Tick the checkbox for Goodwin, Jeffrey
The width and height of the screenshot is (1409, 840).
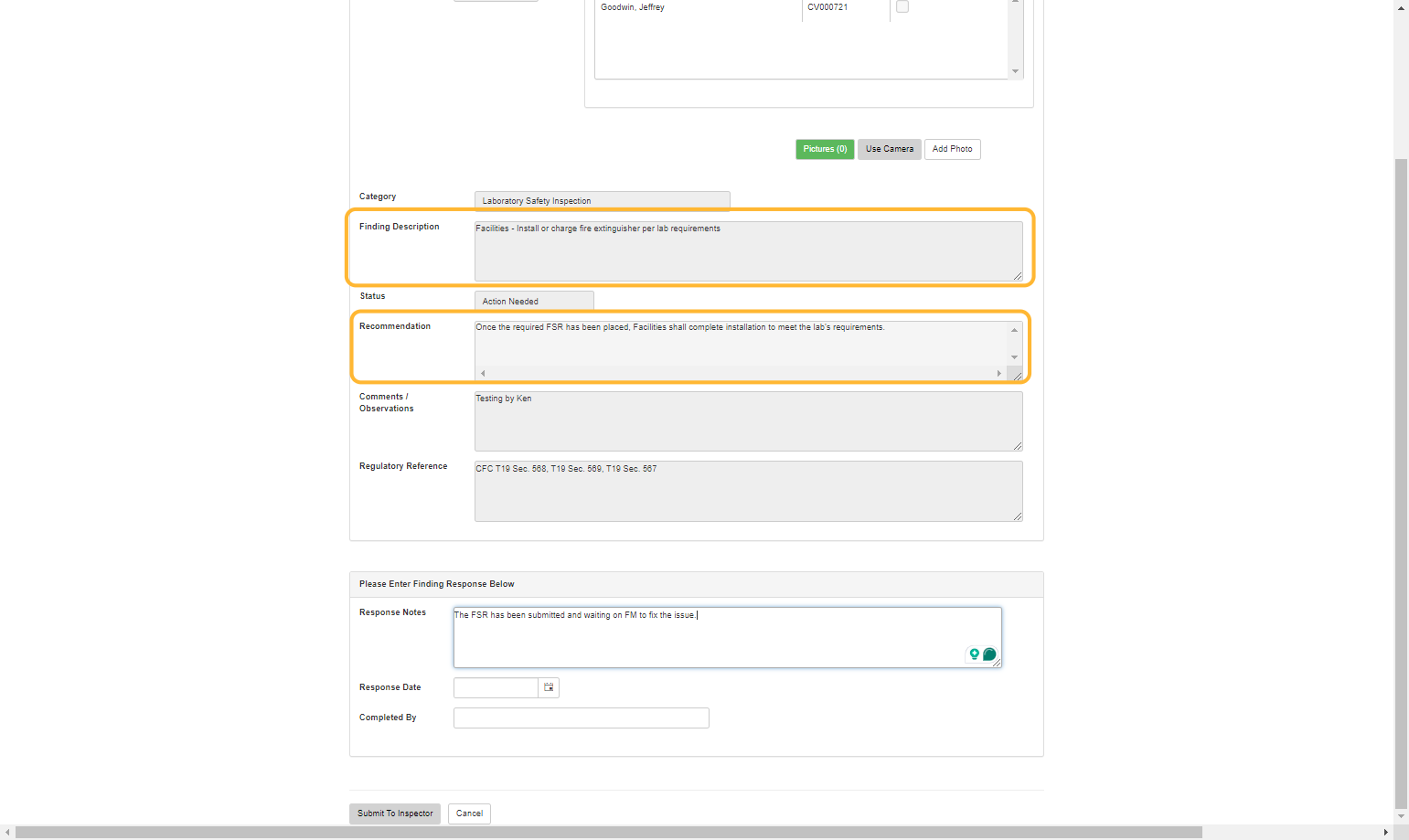coord(902,6)
